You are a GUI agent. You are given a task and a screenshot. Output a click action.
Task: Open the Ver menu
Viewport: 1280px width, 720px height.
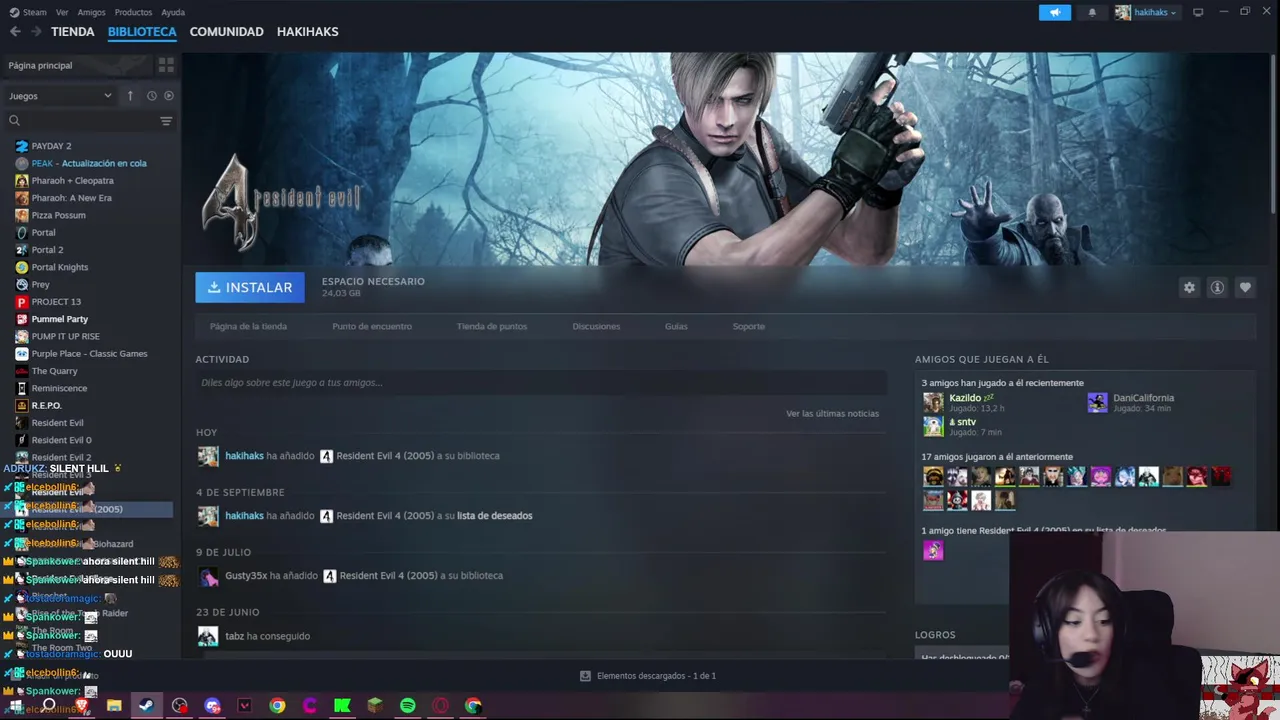tap(62, 12)
